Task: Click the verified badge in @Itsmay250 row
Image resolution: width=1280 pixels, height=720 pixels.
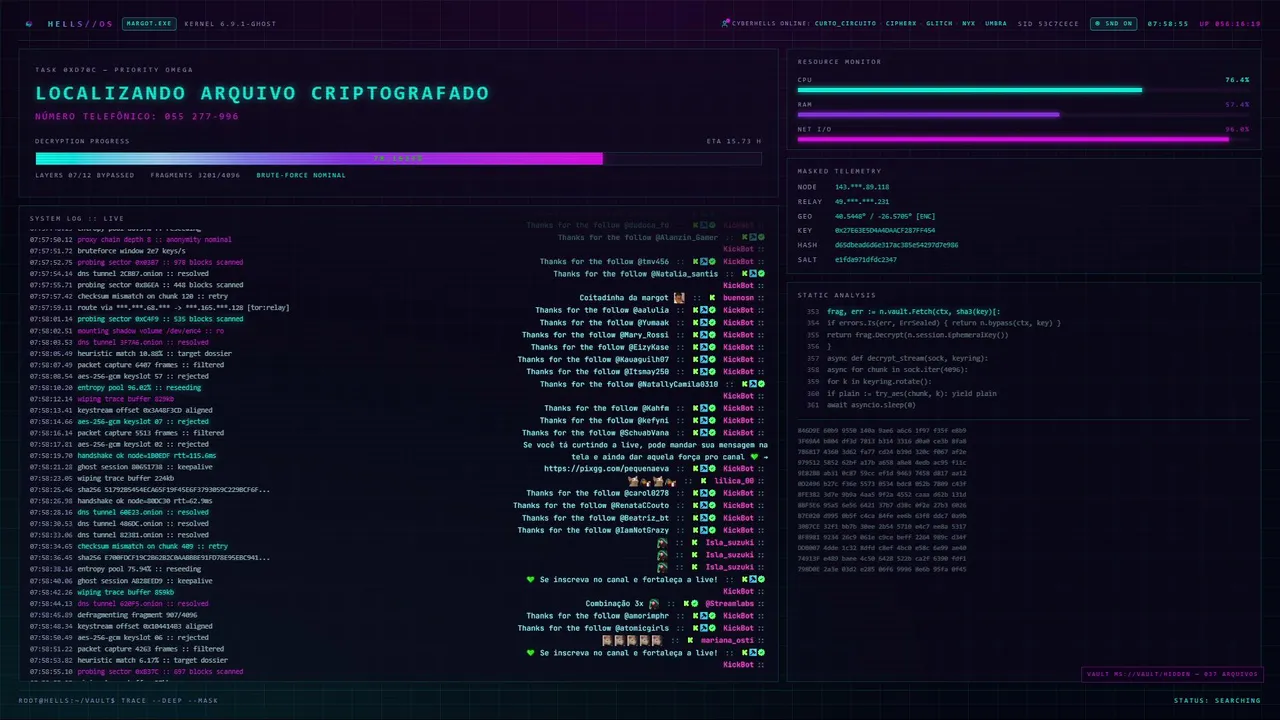Action: point(712,371)
